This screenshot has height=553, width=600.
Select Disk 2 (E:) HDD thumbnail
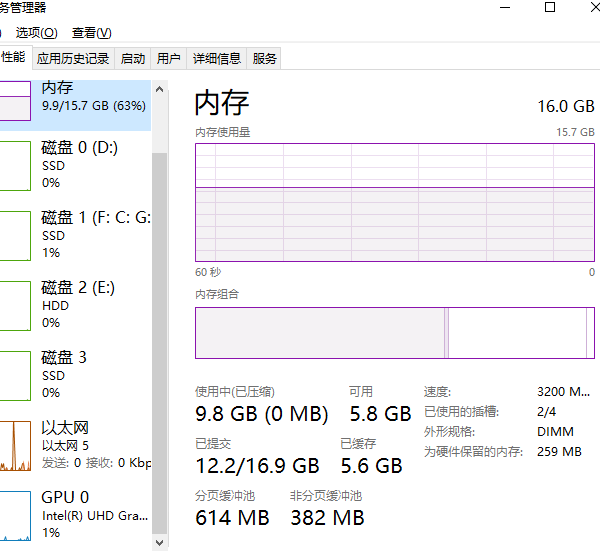tap(16, 305)
